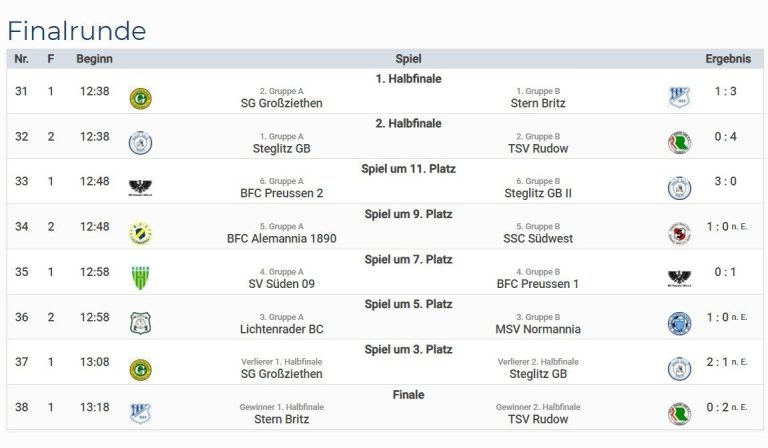Screen dimensions: 768x448
Task: Select the Ergebnis column header
Action: point(728,59)
